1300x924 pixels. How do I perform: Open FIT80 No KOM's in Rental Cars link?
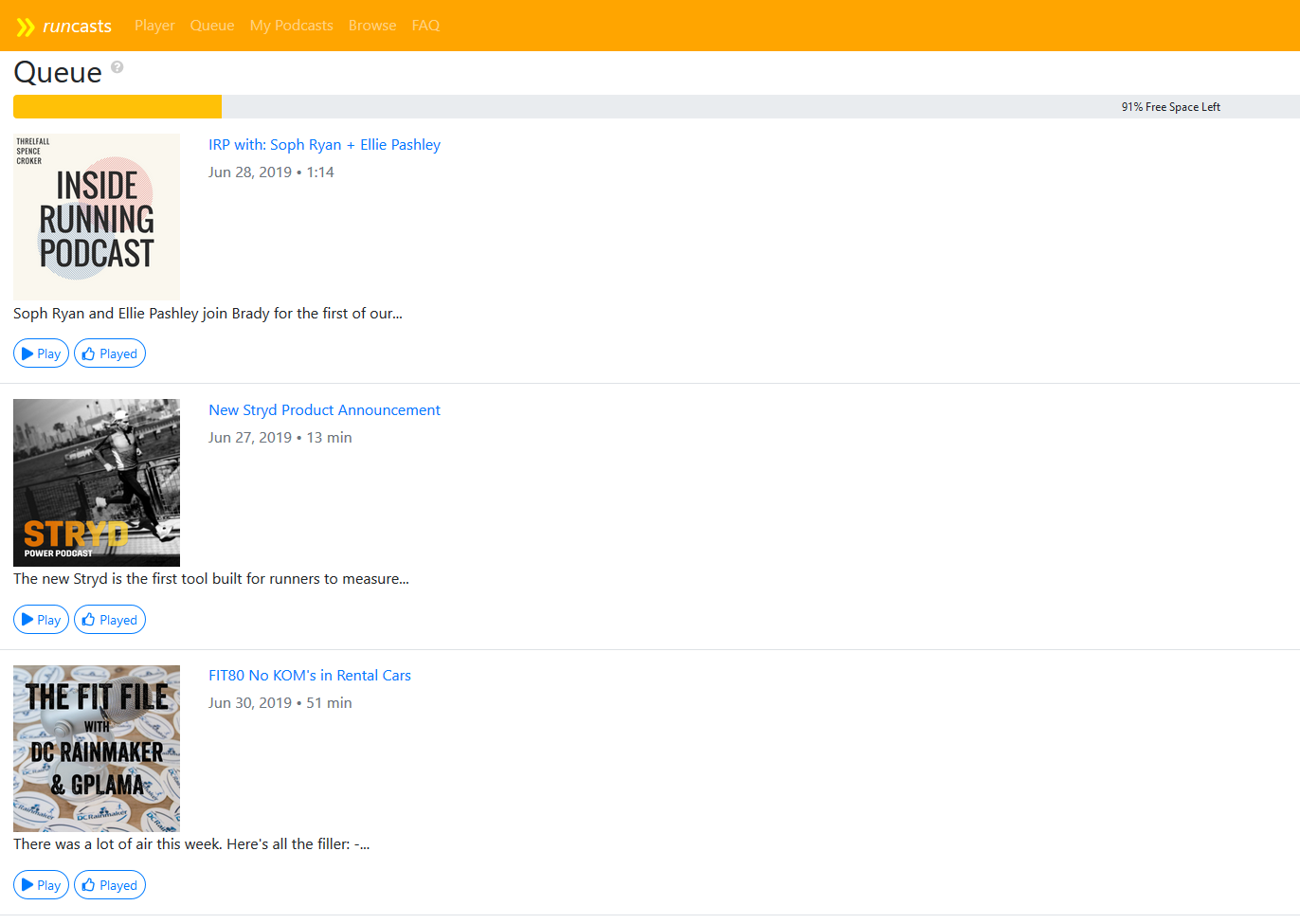(310, 676)
